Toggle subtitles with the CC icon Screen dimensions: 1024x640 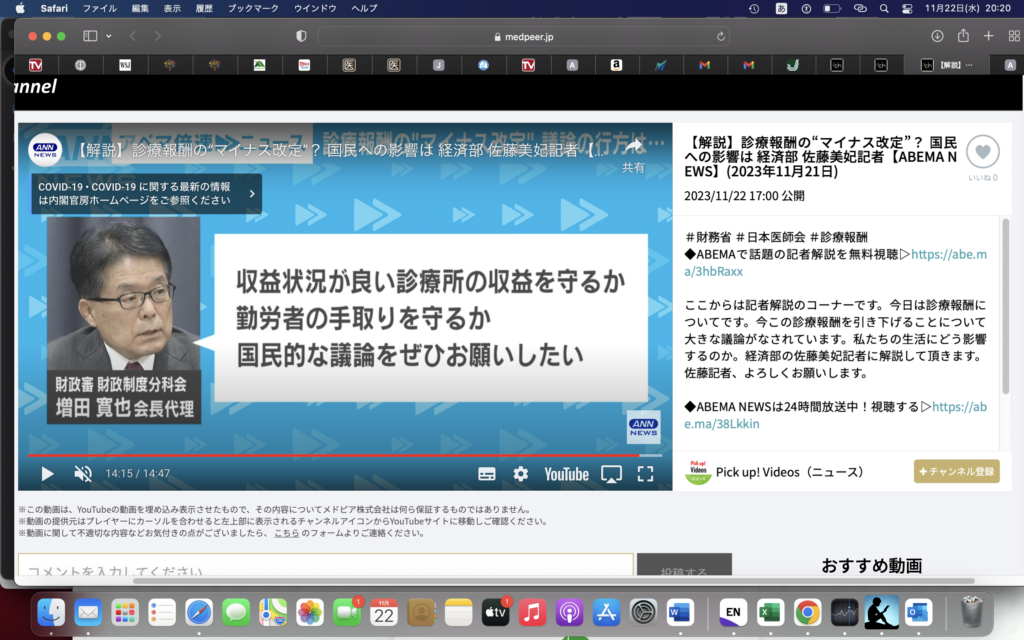487,474
